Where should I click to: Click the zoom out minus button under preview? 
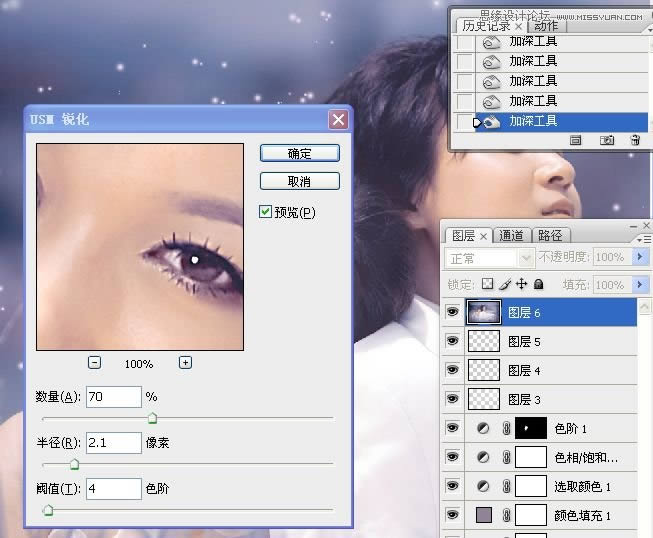(94, 363)
